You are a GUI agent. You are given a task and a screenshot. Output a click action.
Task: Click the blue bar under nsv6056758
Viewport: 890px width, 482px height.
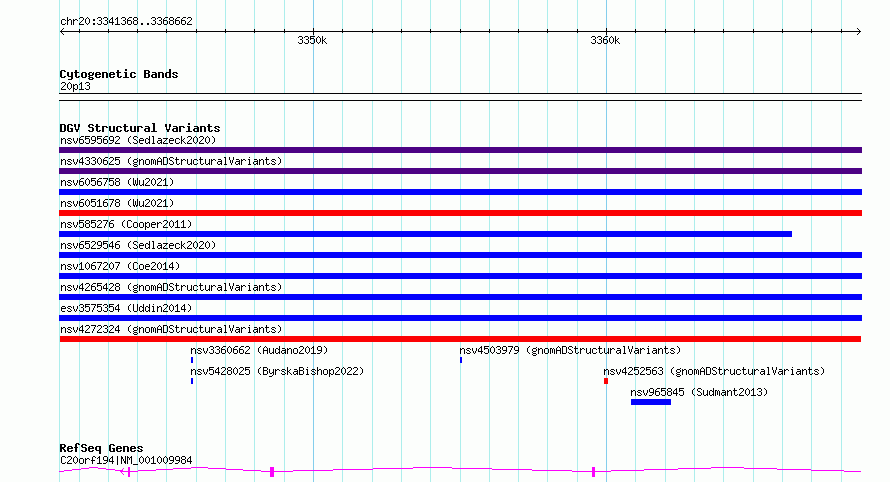[460, 192]
